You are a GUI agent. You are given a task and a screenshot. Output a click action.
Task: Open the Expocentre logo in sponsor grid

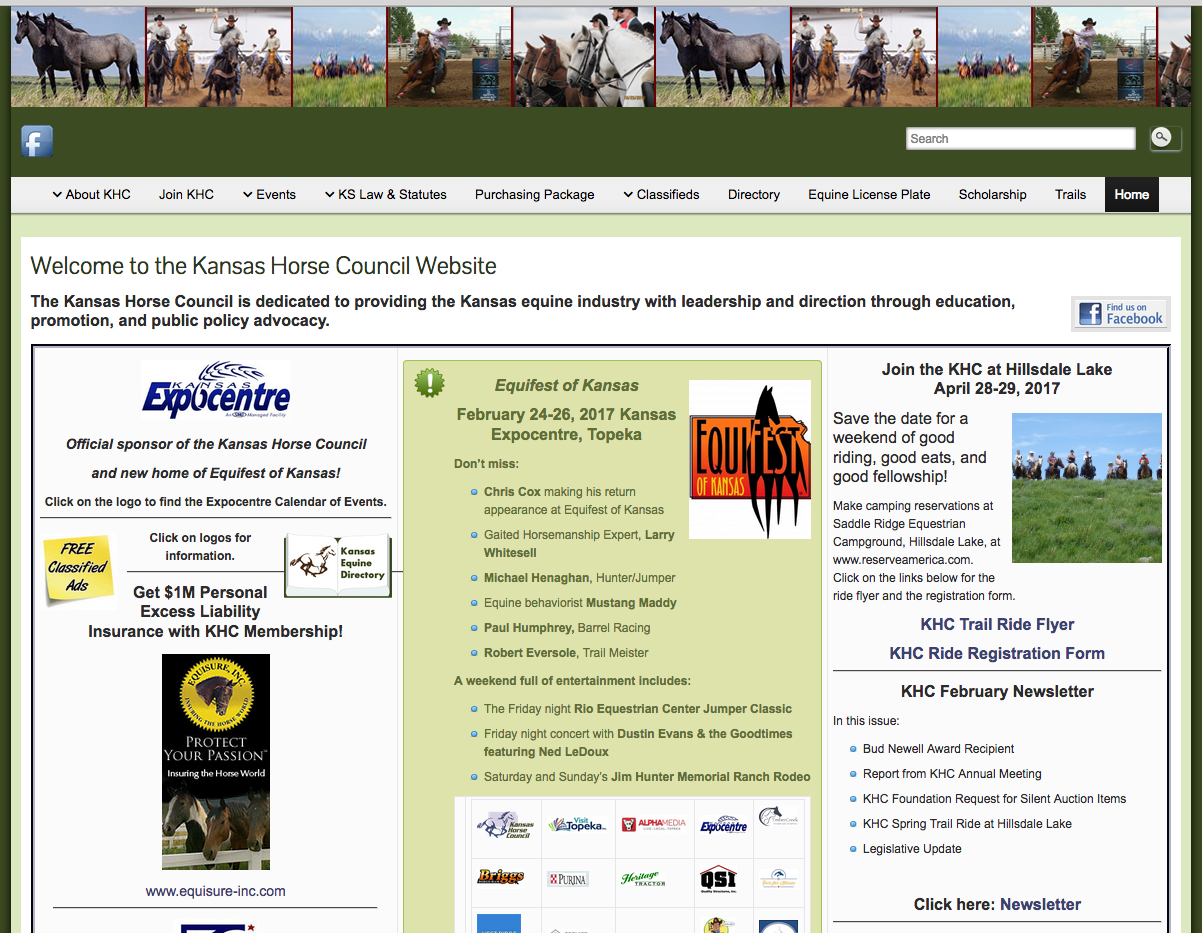(723, 825)
